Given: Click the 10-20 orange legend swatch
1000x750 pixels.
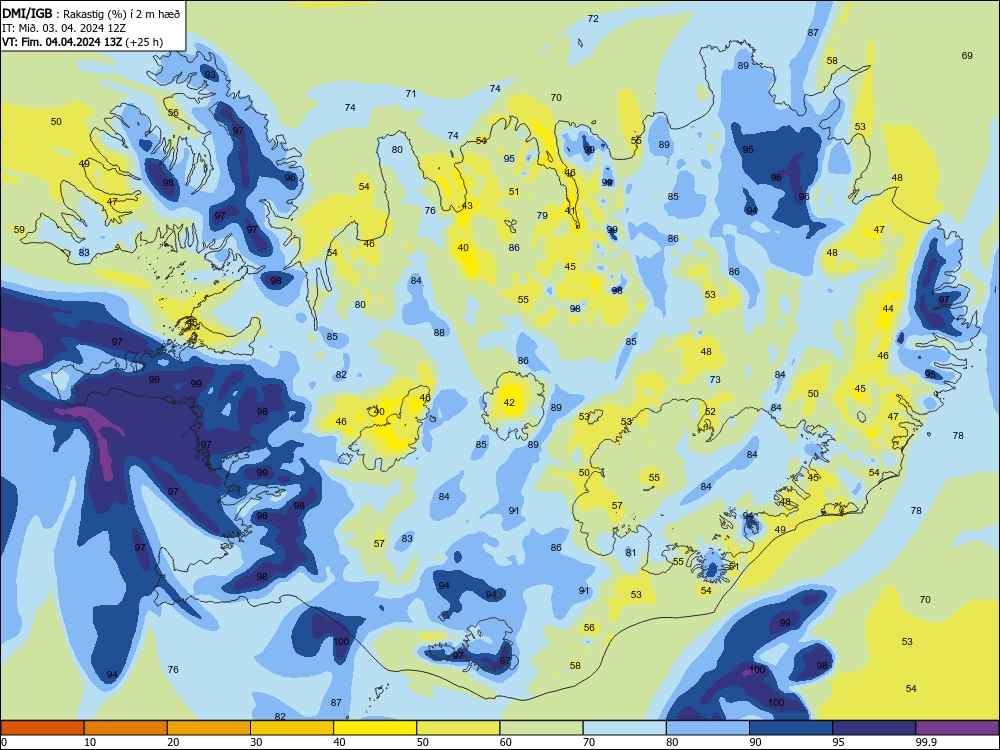Looking at the screenshot, I should pos(126,728).
